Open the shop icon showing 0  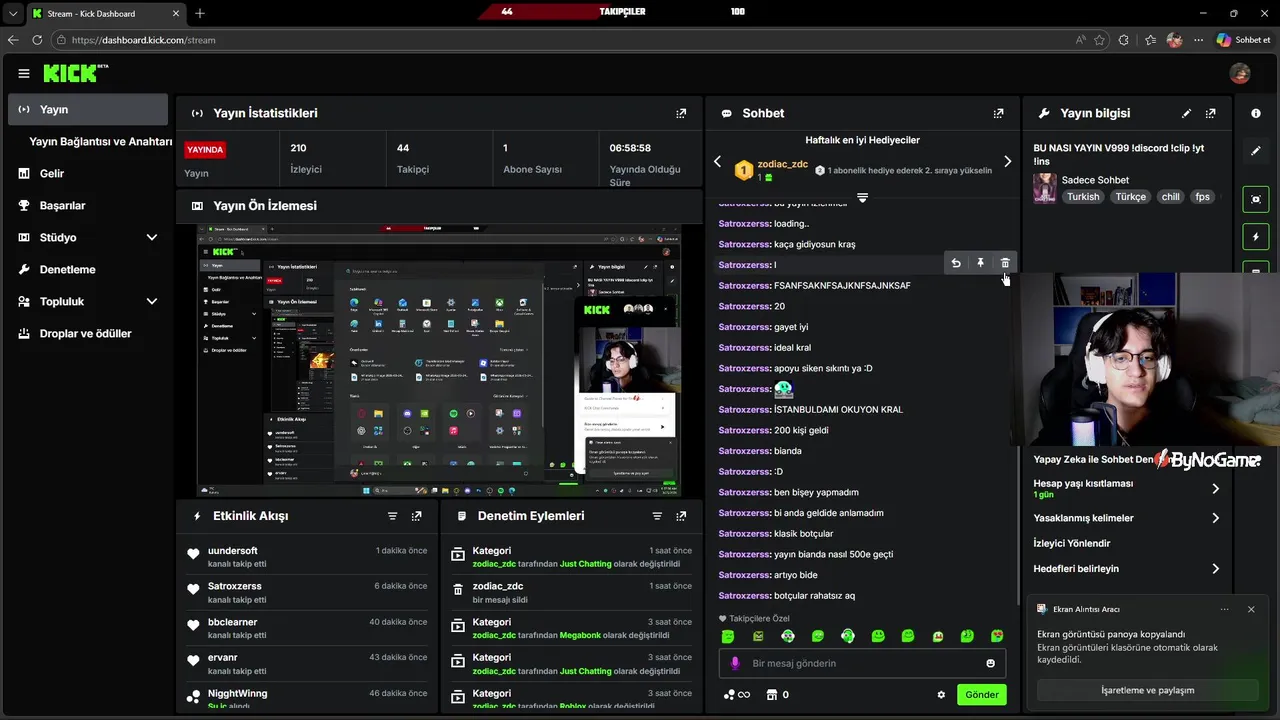(777, 695)
